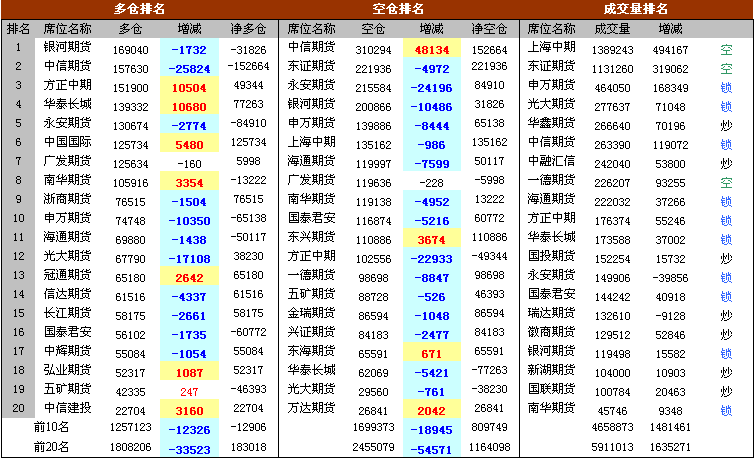Click the highlighted value 3160
The image size is (755, 458).
[189, 411]
